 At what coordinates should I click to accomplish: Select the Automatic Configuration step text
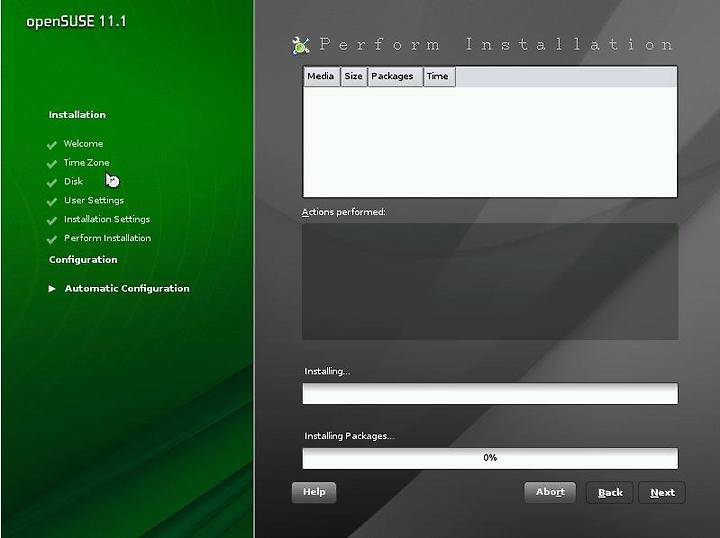point(127,288)
